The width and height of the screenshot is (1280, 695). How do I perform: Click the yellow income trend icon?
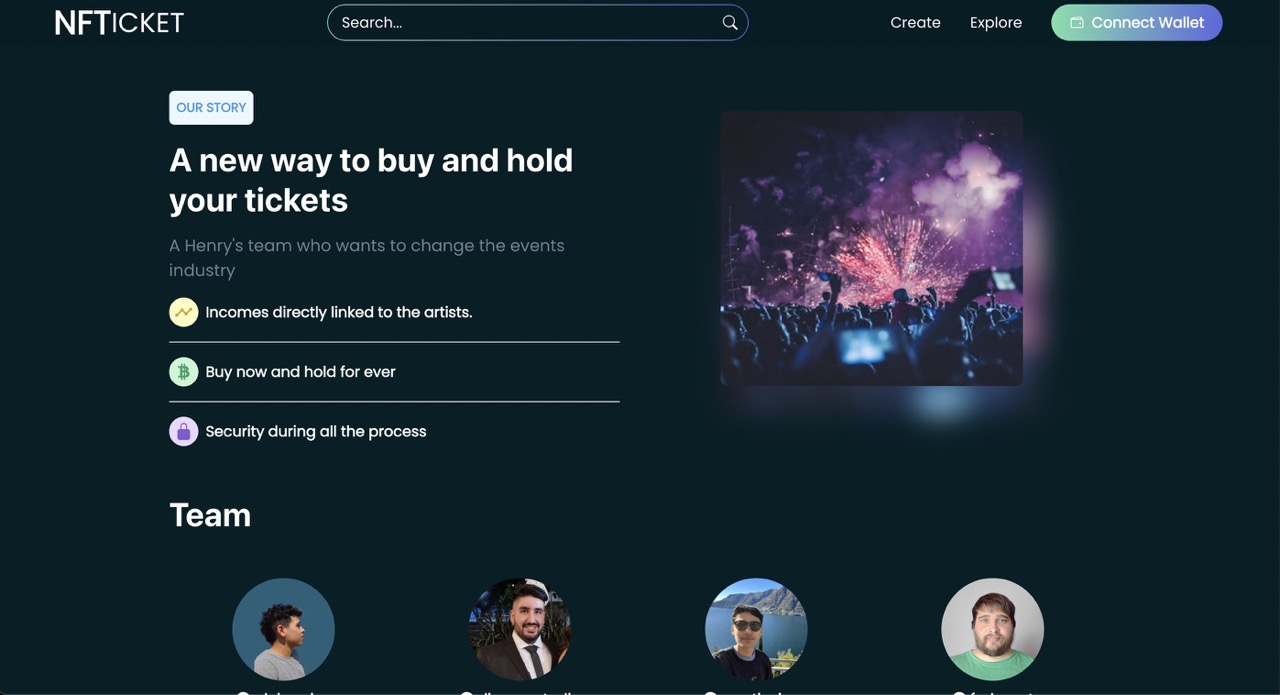tap(183, 312)
